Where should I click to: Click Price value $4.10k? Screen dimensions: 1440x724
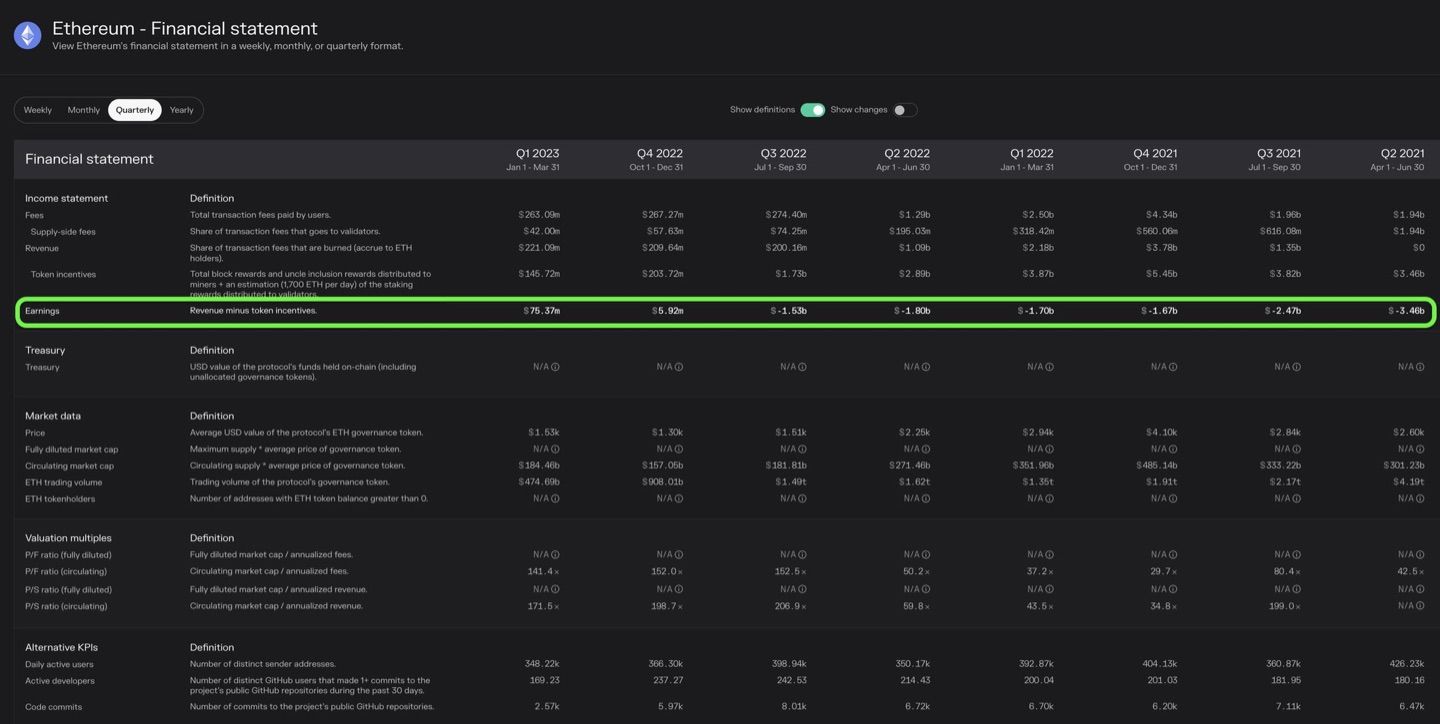click(x=1161, y=433)
